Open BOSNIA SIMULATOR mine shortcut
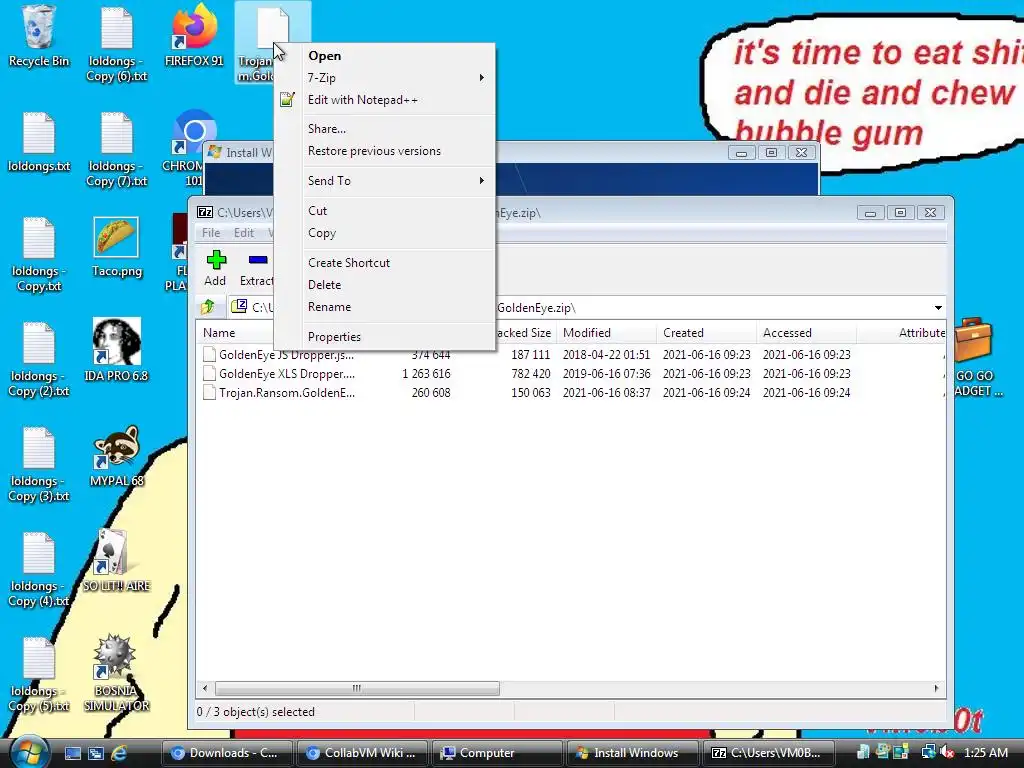This screenshot has width=1024, height=768. pyautogui.click(x=116, y=673)
